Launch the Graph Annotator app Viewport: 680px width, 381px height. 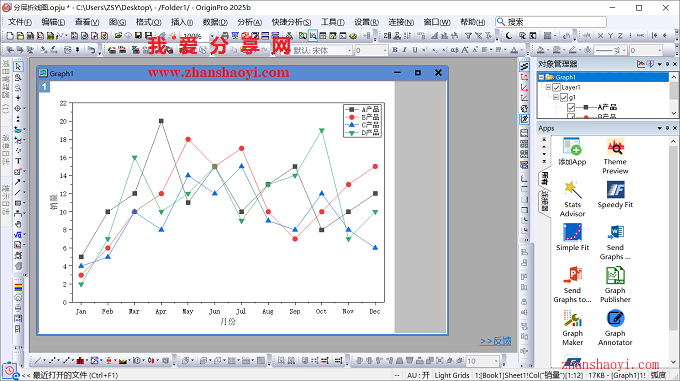(615, 328)
